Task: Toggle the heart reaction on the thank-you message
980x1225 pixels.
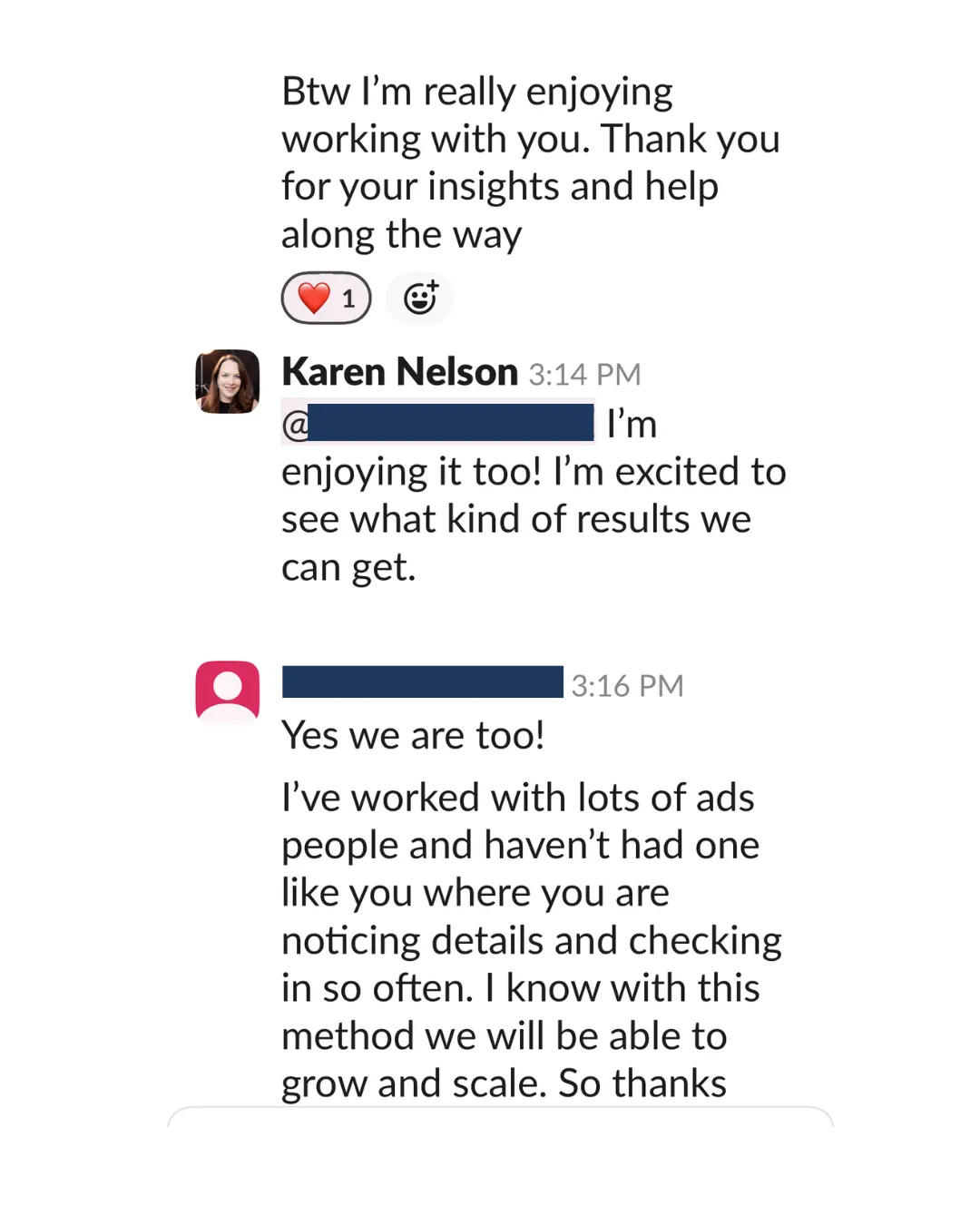Action: pos(325,297)
